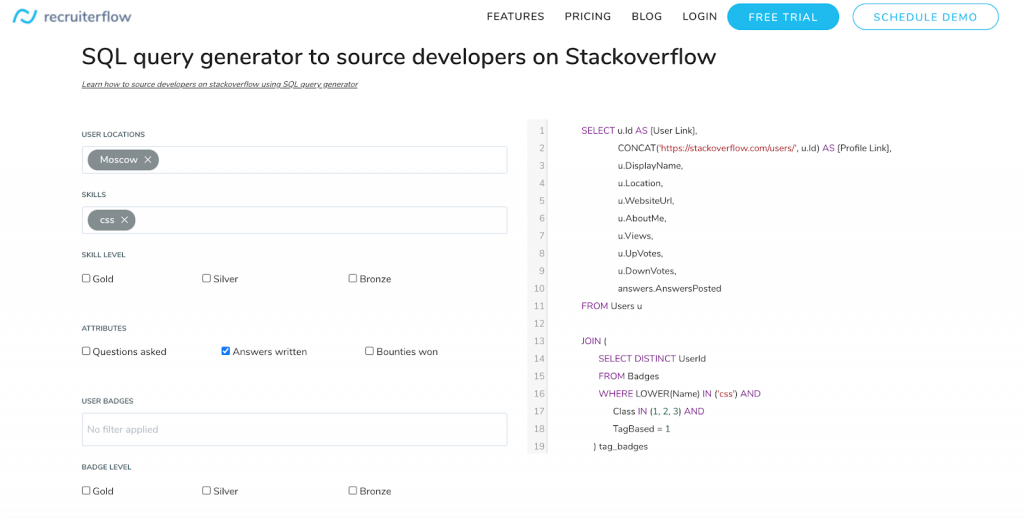Tick the Bronze skill level checkbox

click(353, 279)
